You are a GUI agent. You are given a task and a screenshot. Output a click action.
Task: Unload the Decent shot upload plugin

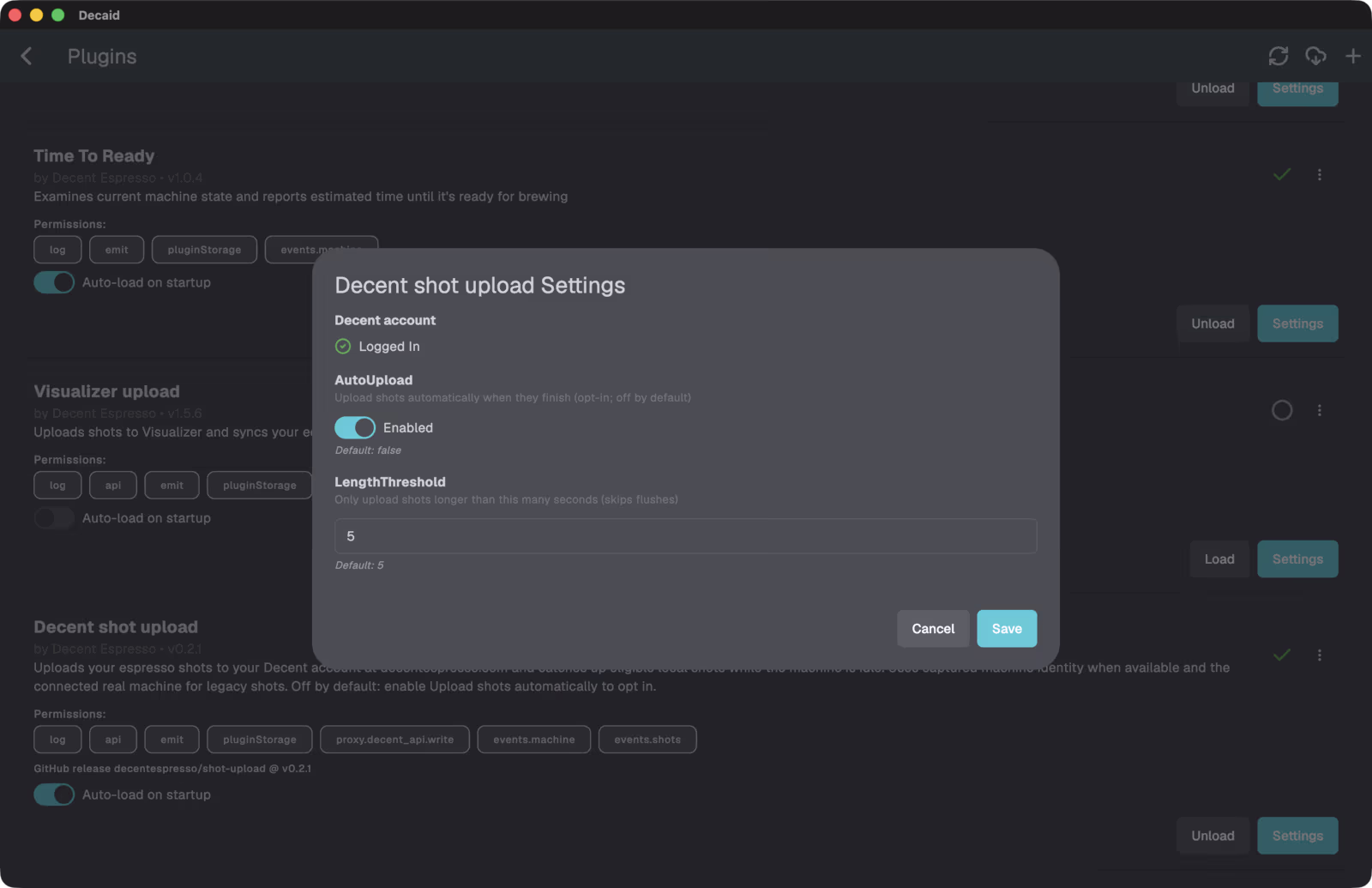[x=1213, y=836]
